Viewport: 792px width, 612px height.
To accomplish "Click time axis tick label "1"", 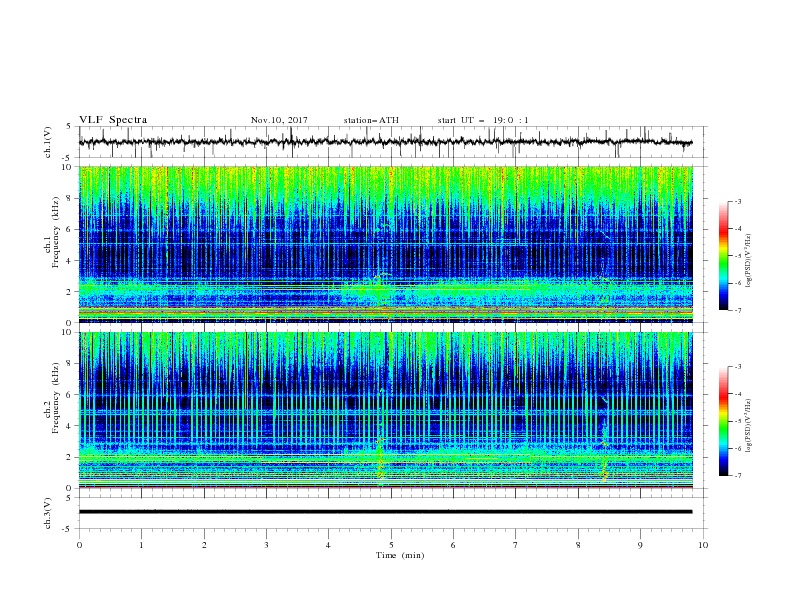I will click(141, 545).
